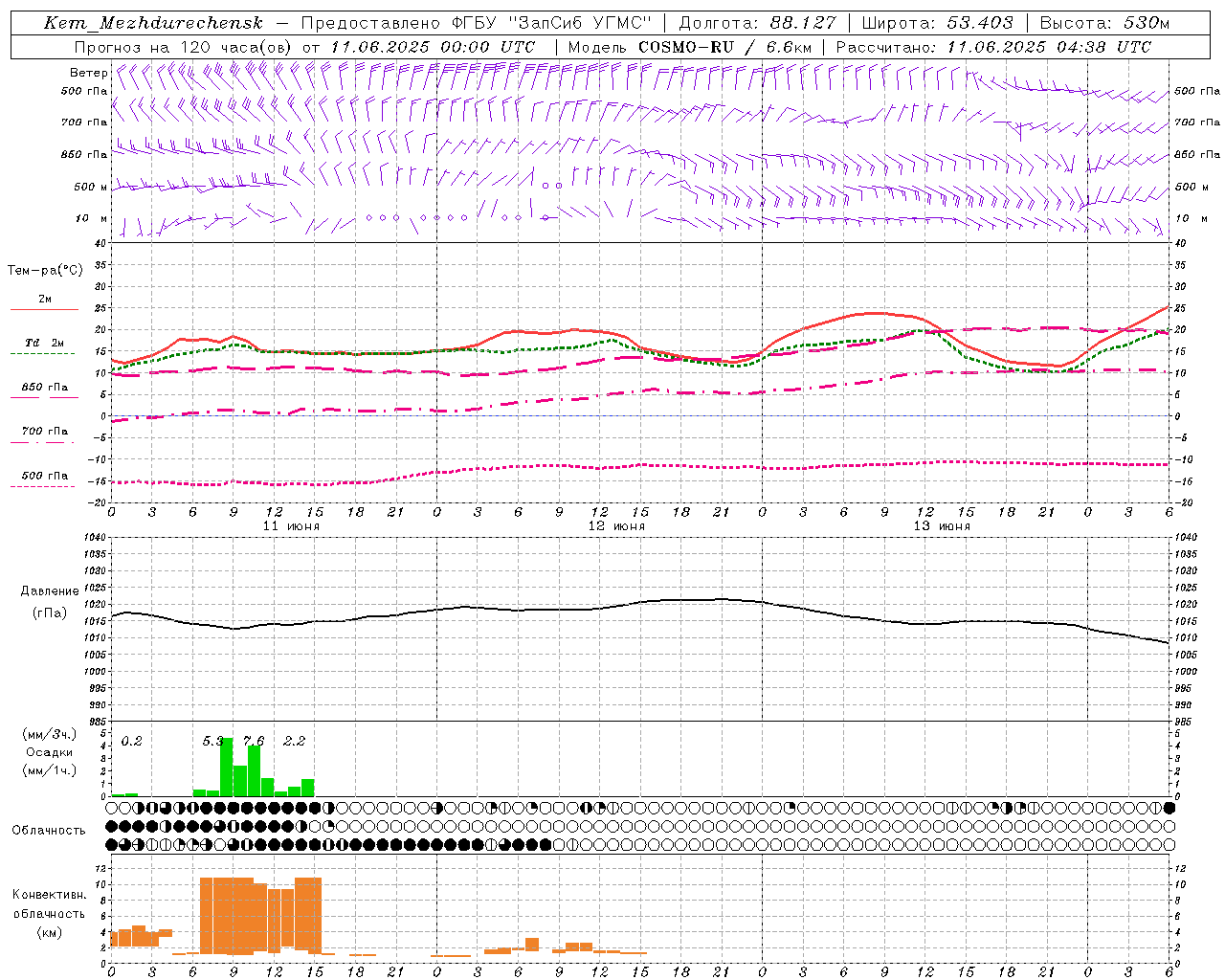Select the Ветер panel label
The image size is (1225, 980).
(88, 73)
